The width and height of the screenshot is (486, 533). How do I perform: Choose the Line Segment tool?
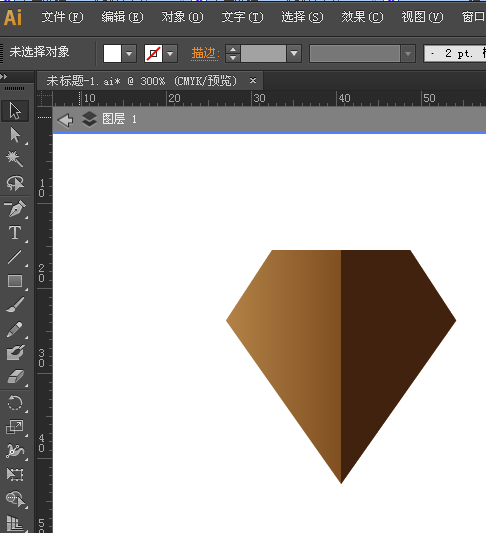15,257
